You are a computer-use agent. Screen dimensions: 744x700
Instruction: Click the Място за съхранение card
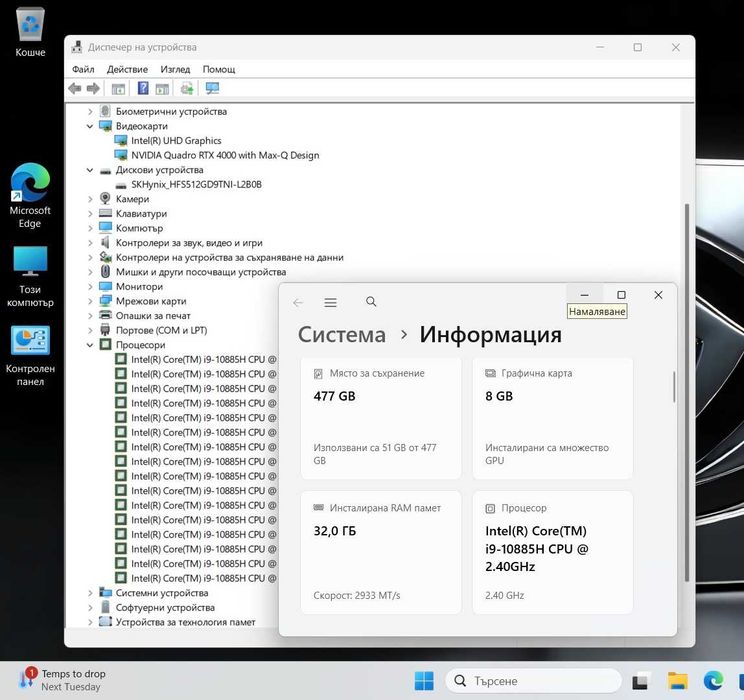pyautogui.click(x=381, y=418)
